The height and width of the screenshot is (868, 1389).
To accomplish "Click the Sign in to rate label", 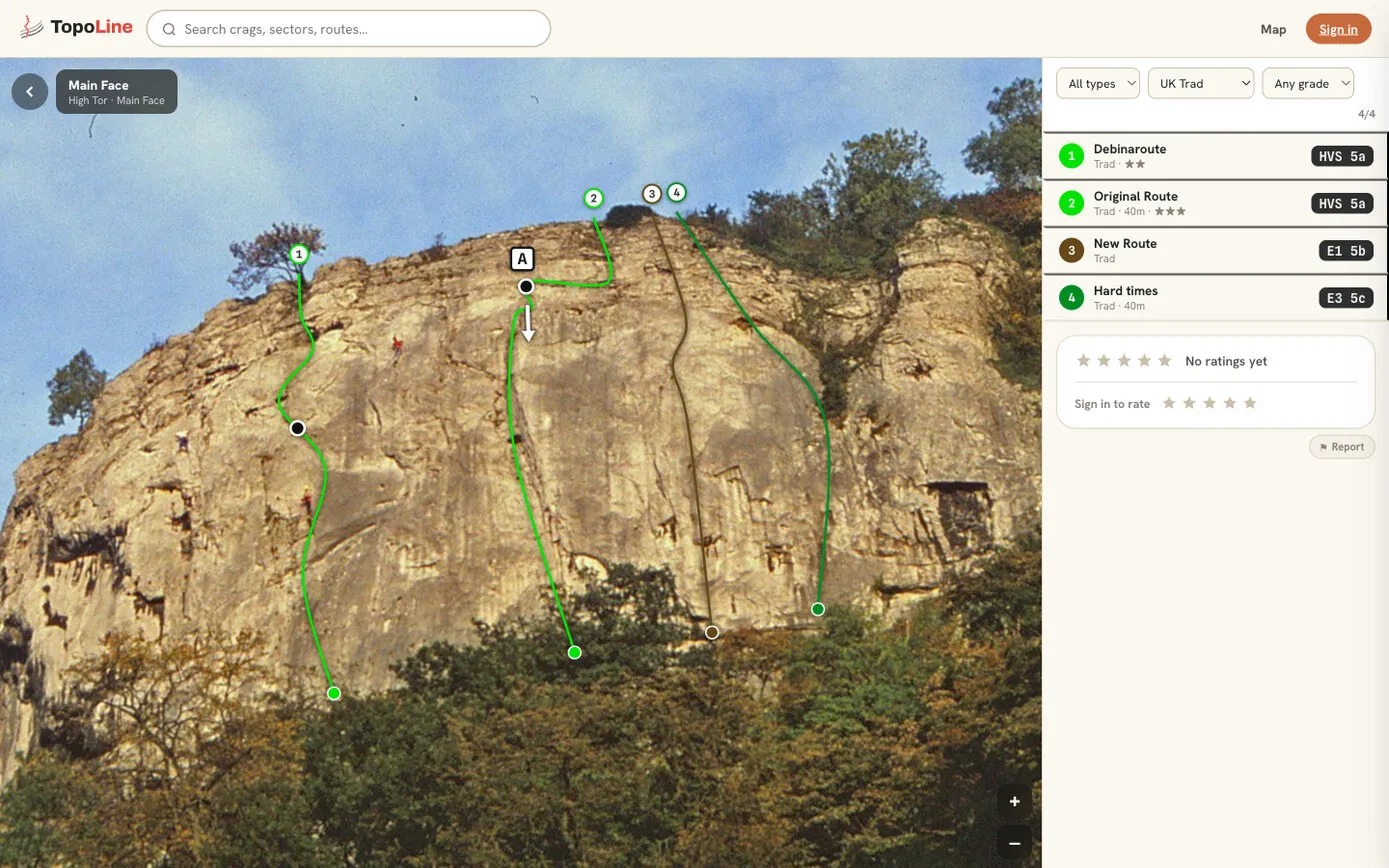I will pos(1112,404).
